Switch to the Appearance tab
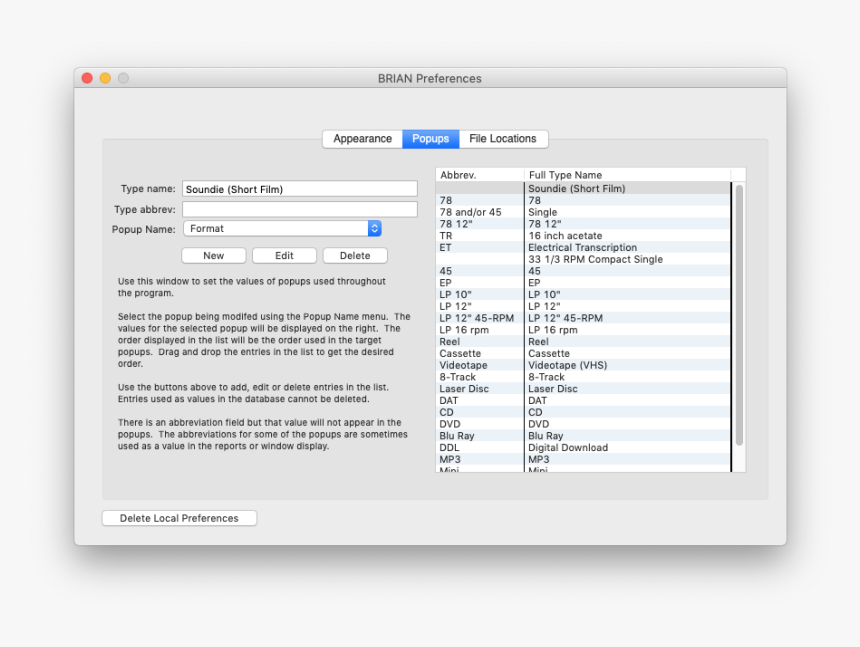 point(362,139)
